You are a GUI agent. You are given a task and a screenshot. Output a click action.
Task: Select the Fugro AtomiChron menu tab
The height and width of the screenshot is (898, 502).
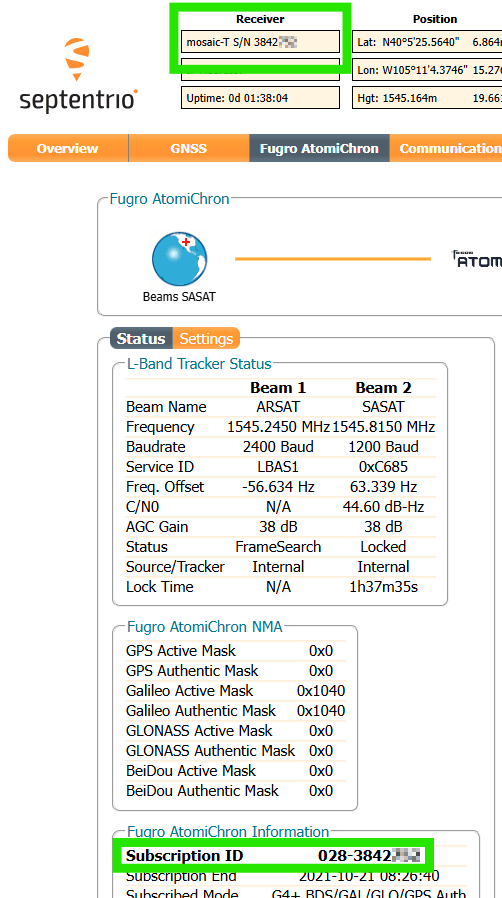pos(319,148)
